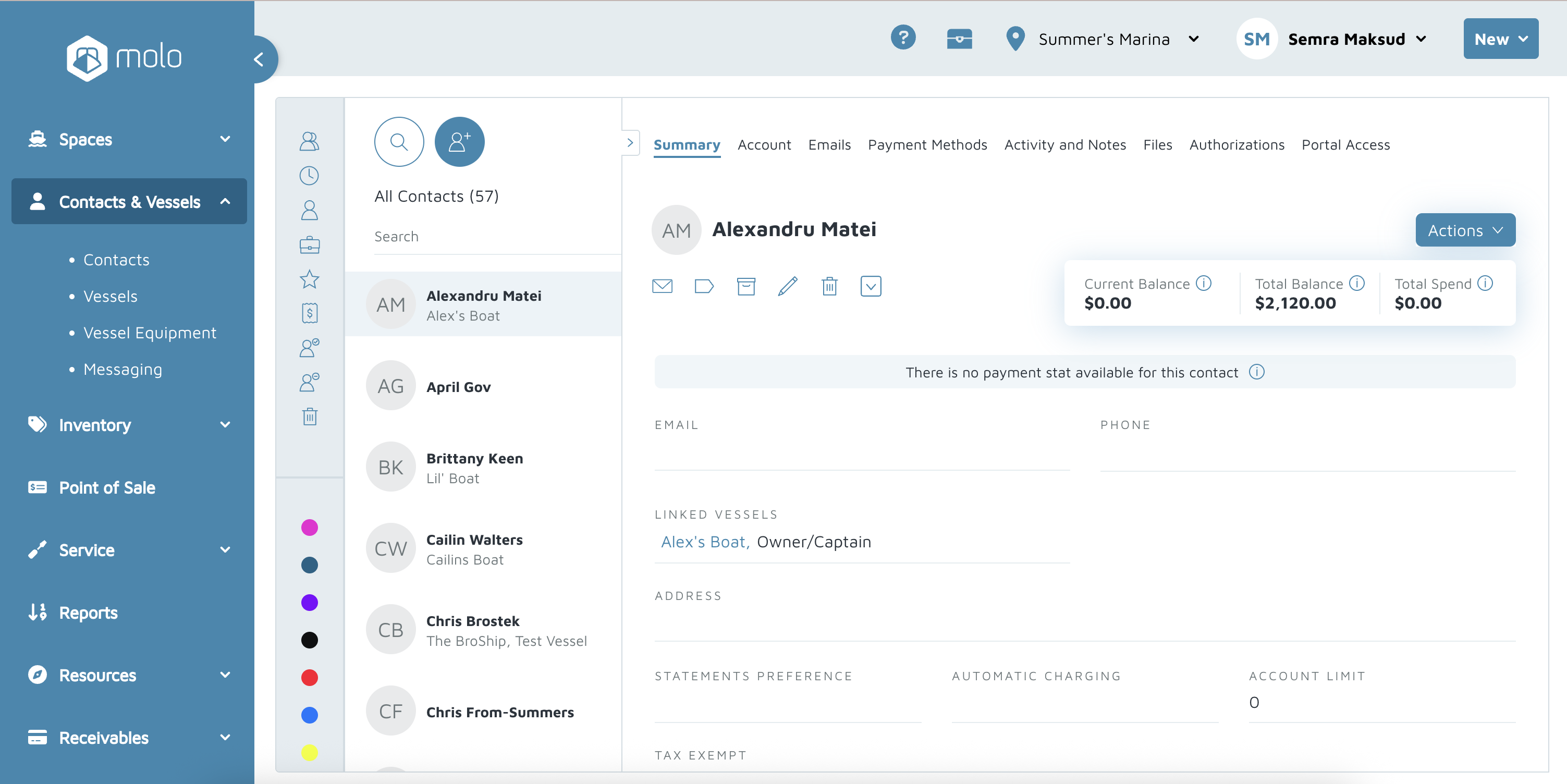Click the magnifier search contacts button
Screen dimensions: 1567x784
(398, 142)
